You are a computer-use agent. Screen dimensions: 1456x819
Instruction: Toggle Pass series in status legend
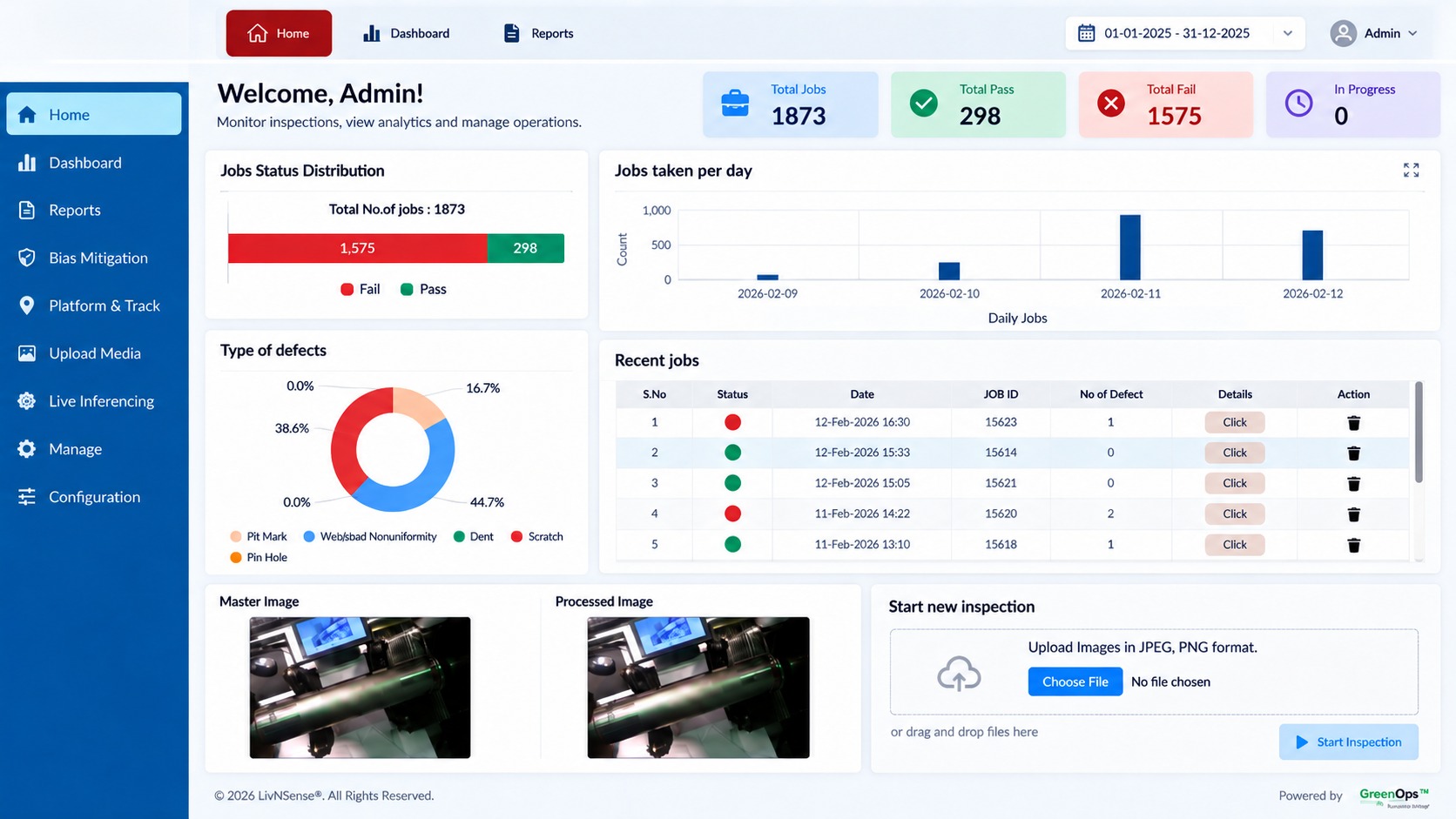pos(423,289)
